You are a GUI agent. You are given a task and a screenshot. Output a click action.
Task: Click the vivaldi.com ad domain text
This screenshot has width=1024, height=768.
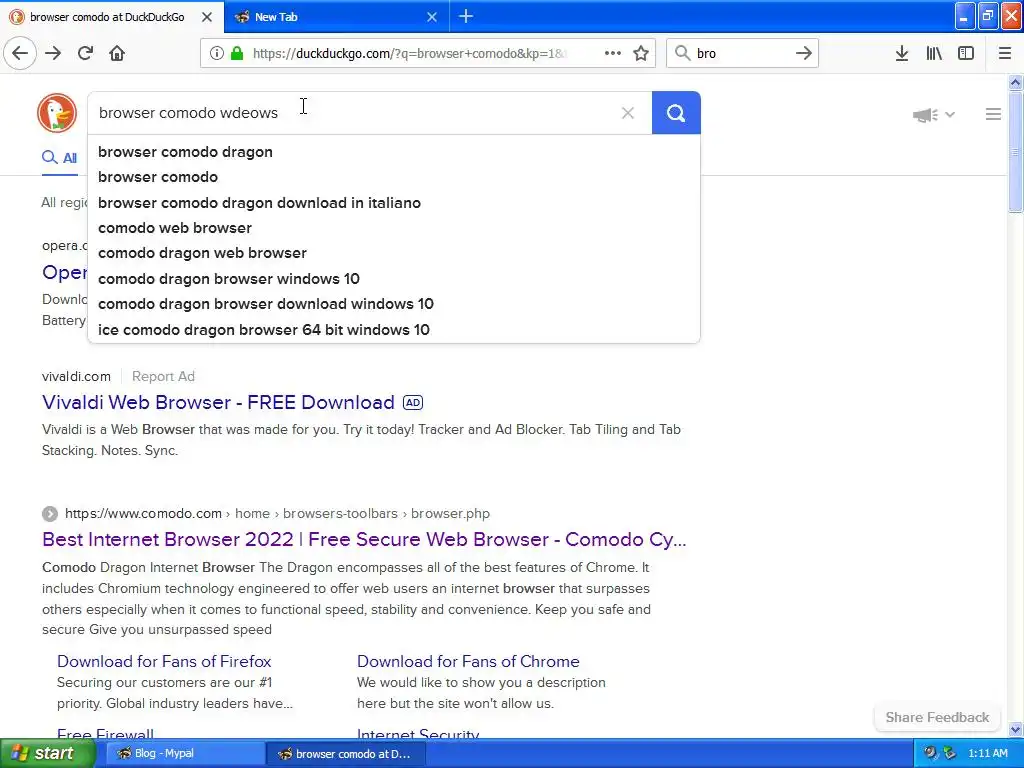coord(76,376)
